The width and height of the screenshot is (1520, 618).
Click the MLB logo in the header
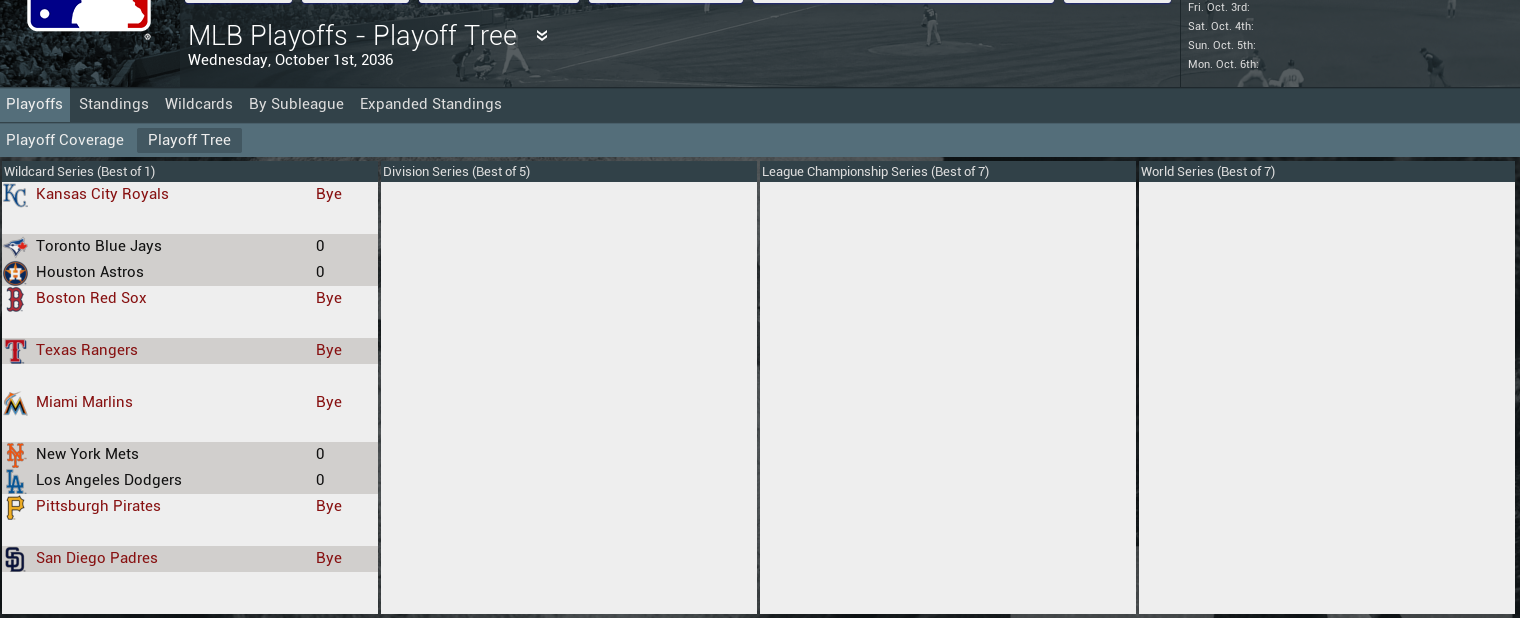tap(89, 16)
